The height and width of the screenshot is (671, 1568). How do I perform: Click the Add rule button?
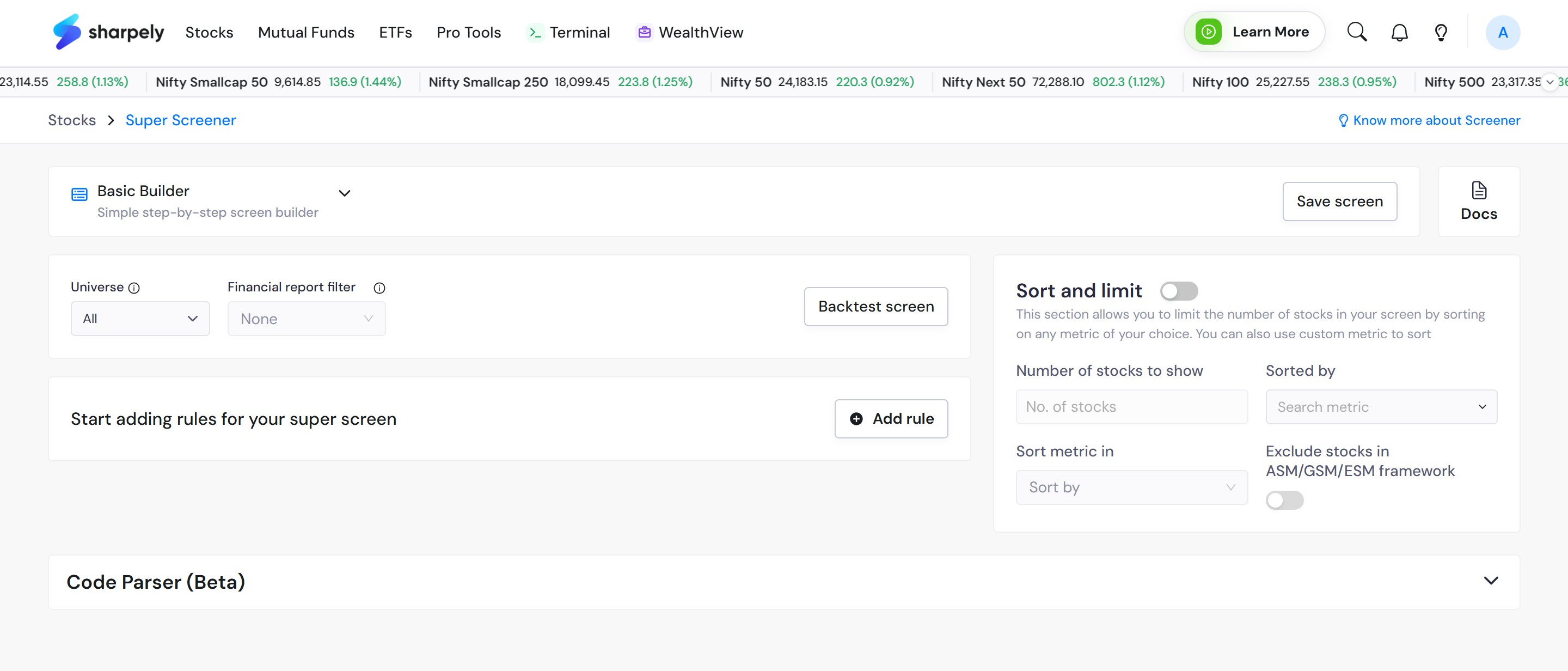[891, 419]
